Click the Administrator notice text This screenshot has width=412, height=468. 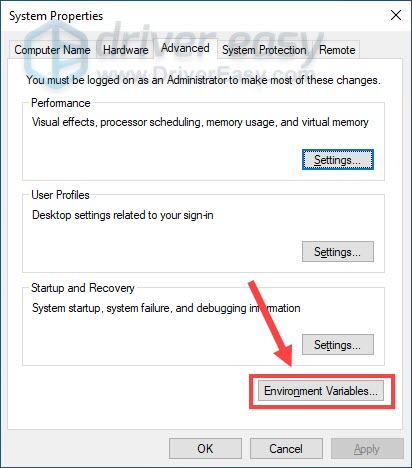(x=203, y=80)
